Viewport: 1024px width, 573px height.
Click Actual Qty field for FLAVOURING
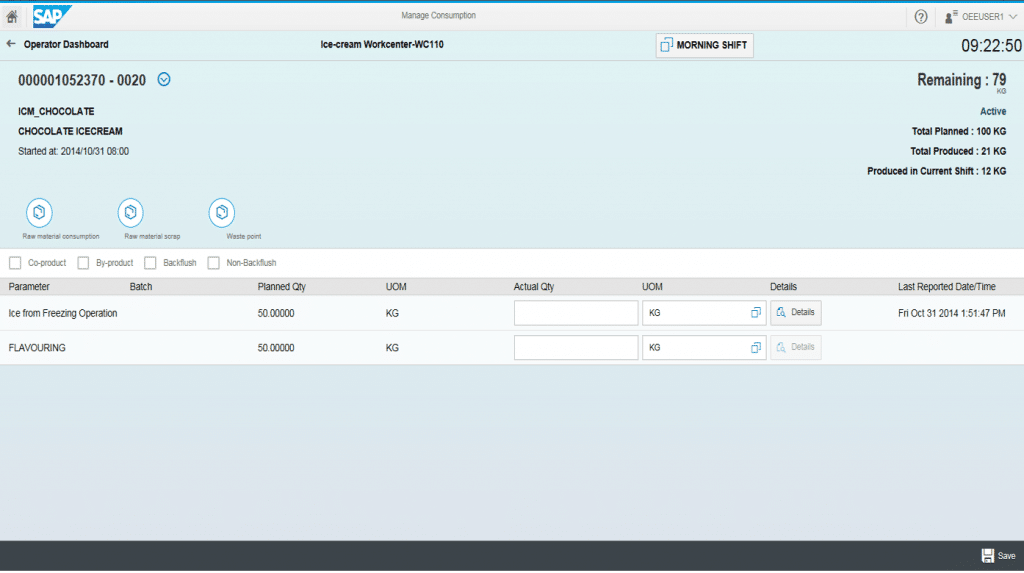pos(575,348)
